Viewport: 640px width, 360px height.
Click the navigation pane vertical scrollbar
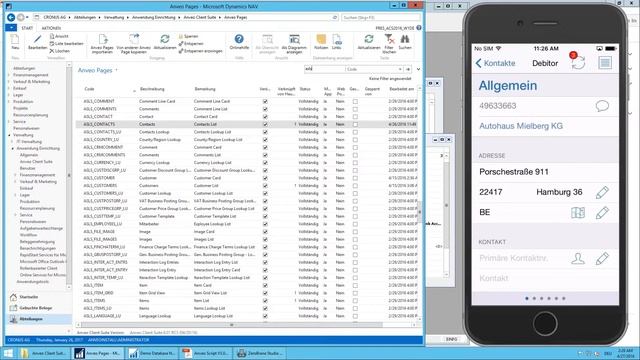pos(69,176)
